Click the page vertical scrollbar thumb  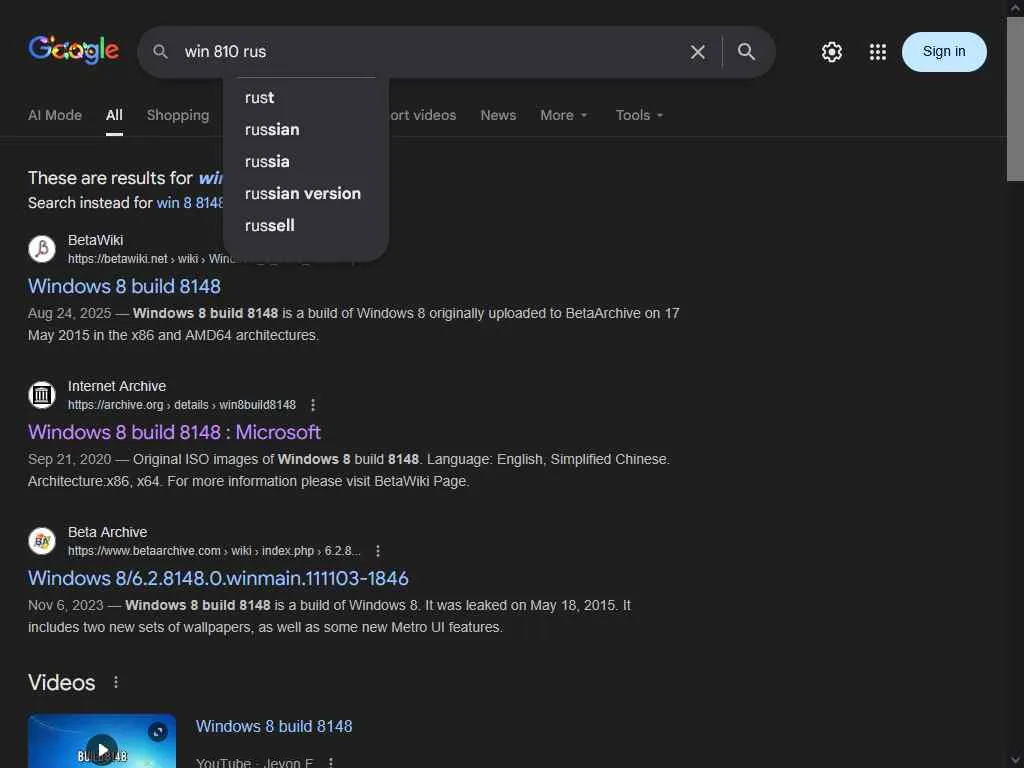pos(1015,99)
